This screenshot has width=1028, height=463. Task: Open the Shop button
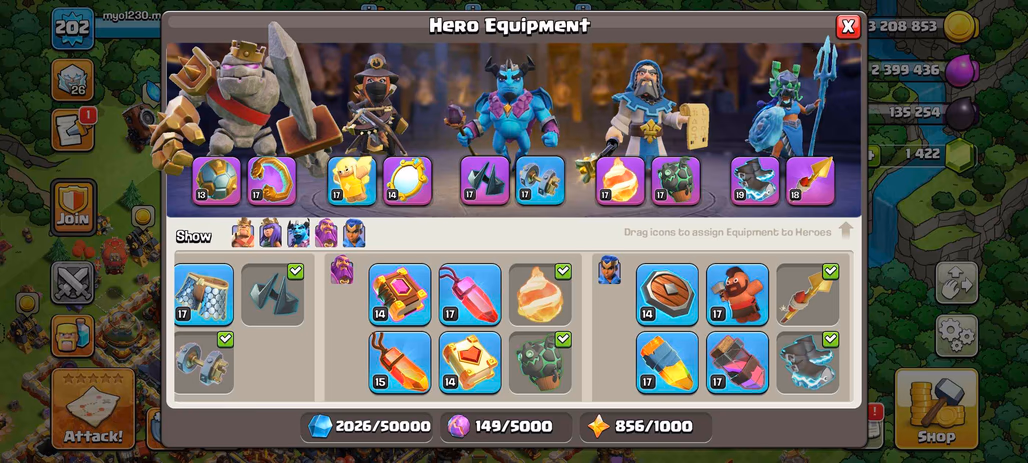tap(936, 408)
